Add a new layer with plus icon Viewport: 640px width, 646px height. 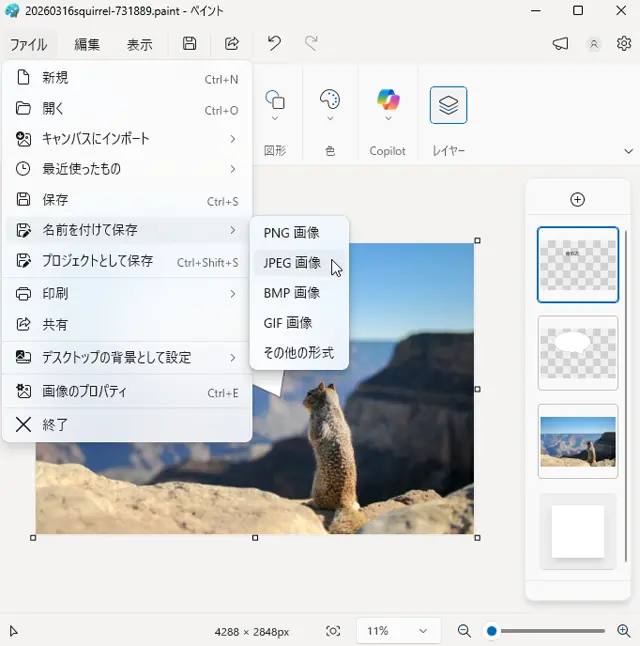coord(577,199)
